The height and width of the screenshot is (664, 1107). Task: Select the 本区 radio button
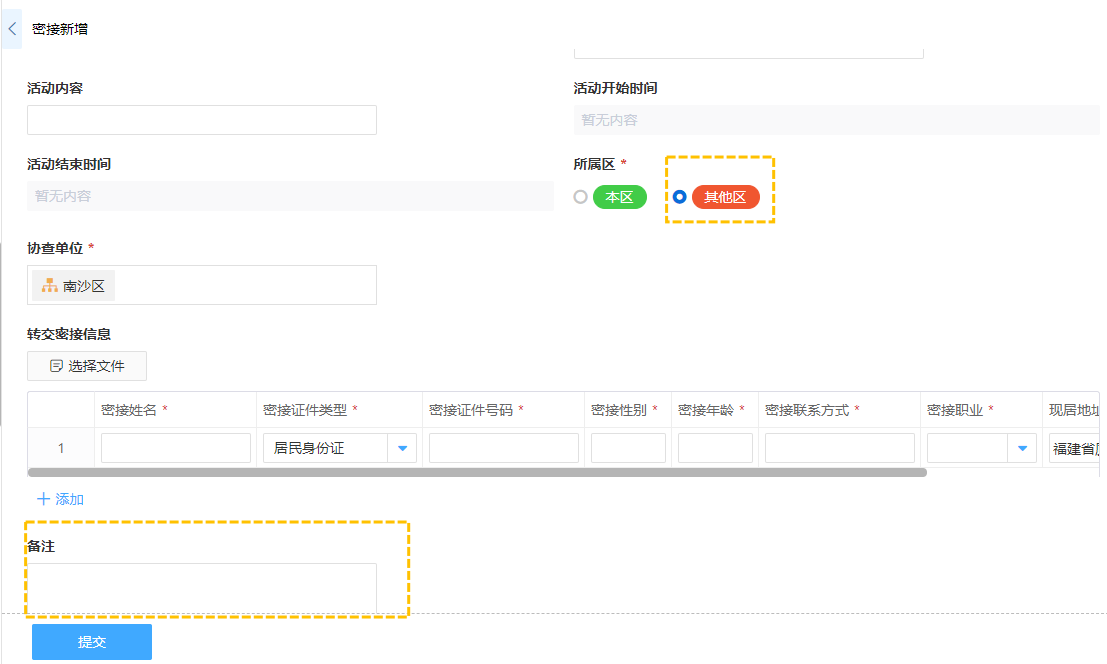pyautogui.click(x=580, y=197)
